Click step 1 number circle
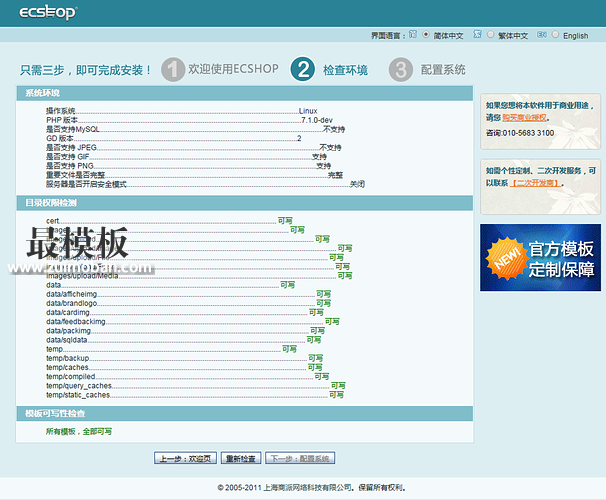This screenshot has width=606, height=500. point(173,70)
